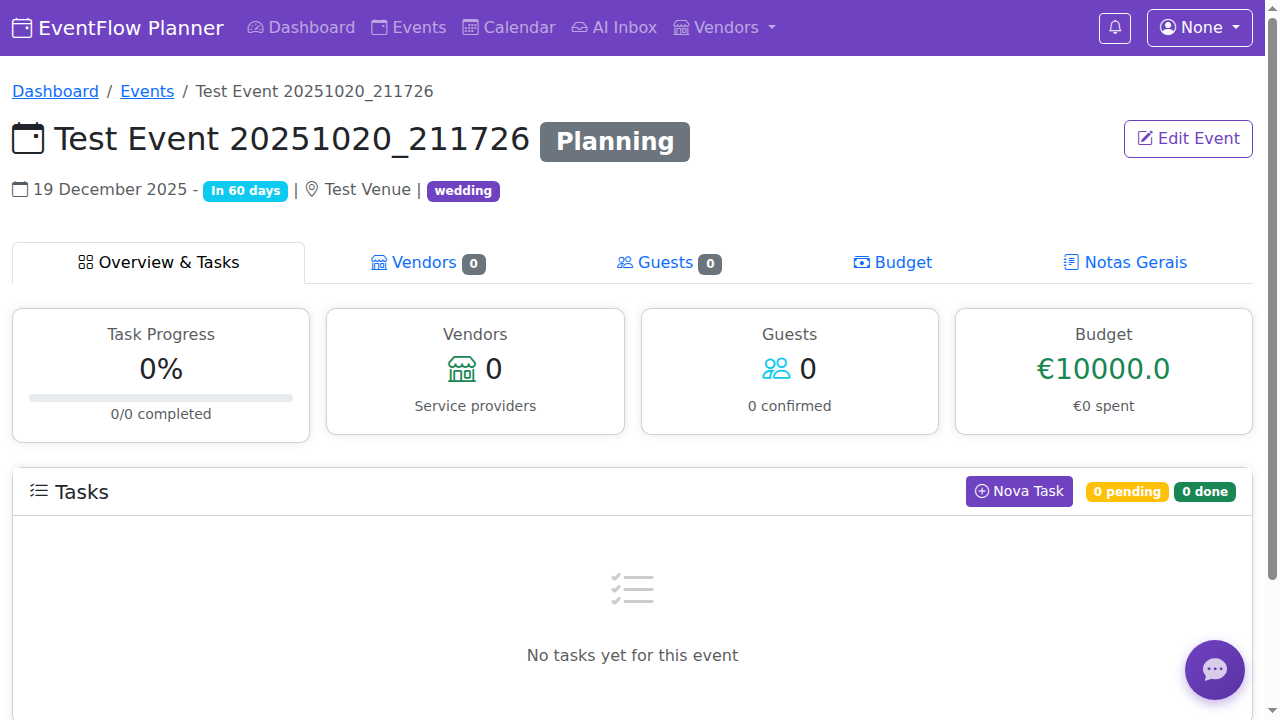Switch to the Budget tab
The height and width of the screenshot is (720, 1280).
coord(892,263)
